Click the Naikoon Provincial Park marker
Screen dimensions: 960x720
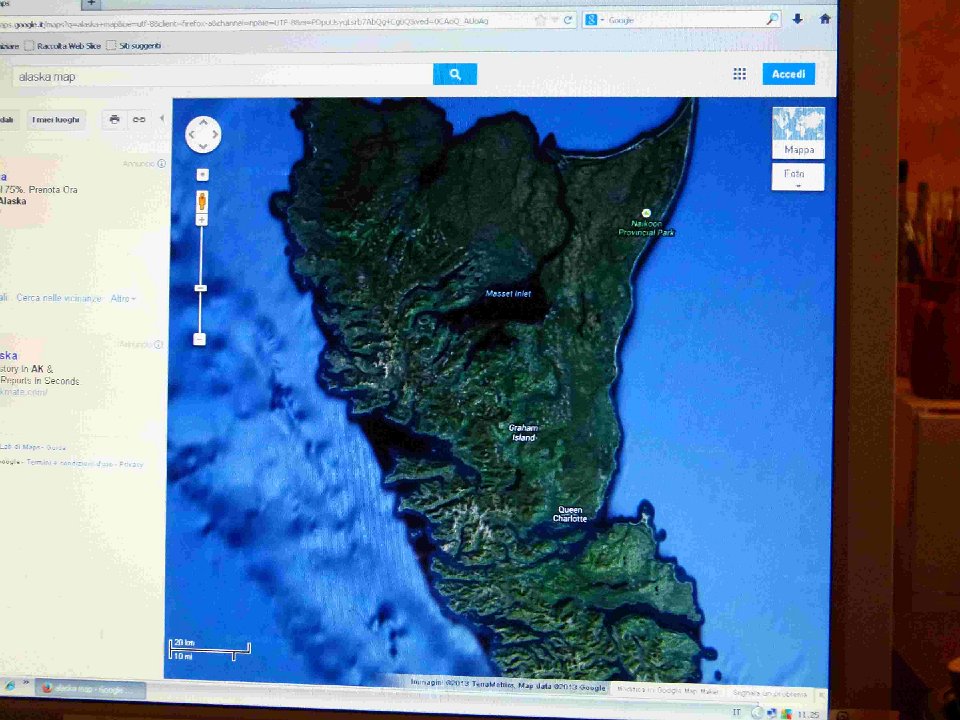646,213
